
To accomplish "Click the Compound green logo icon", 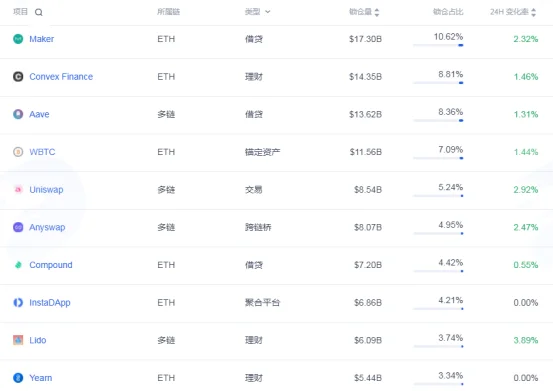I will 18,265.
